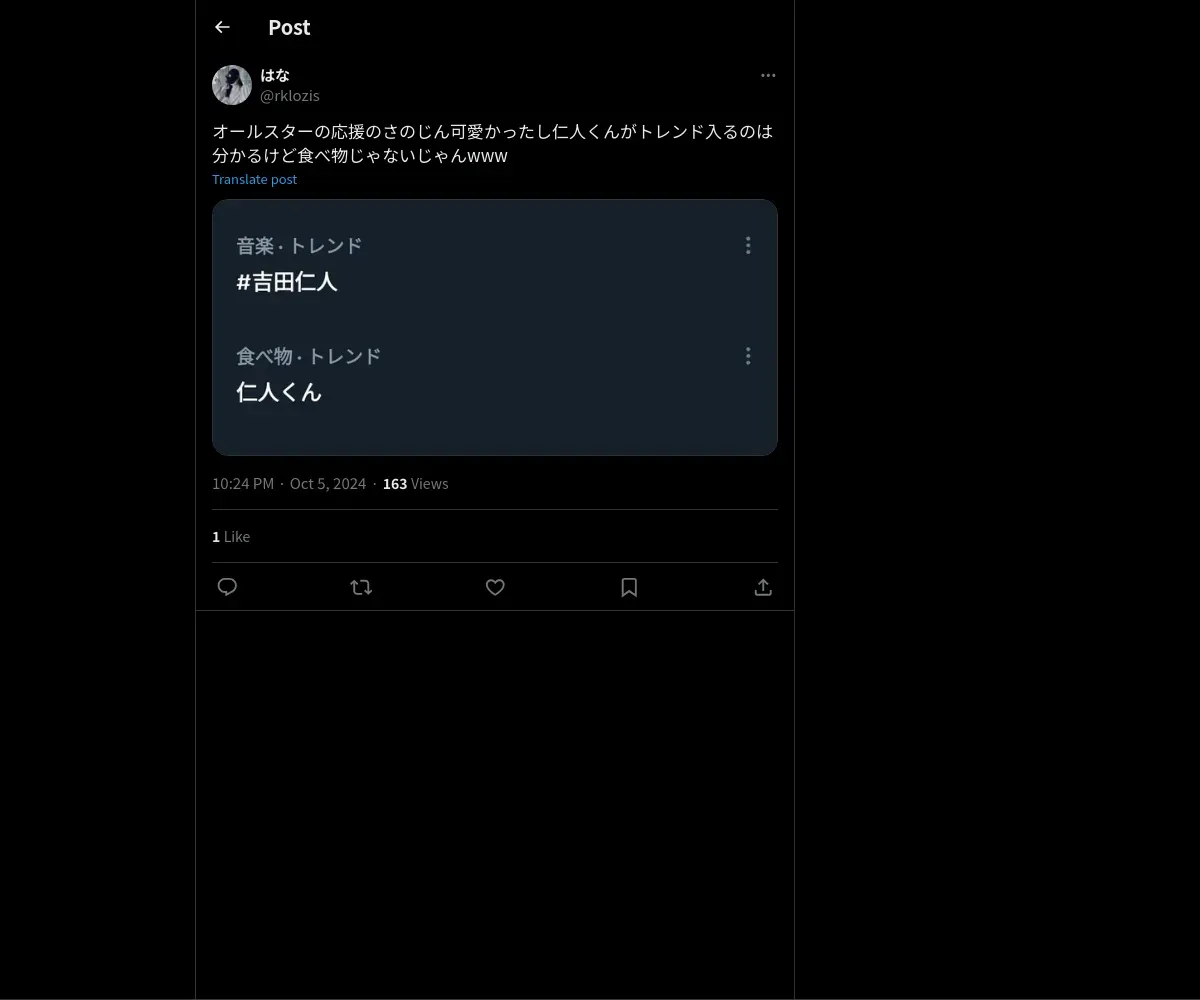Screen dimensions: 1200x1000
Task: Share the post with the upload icon
Action: pyautogui.click(x=763, y=587)
